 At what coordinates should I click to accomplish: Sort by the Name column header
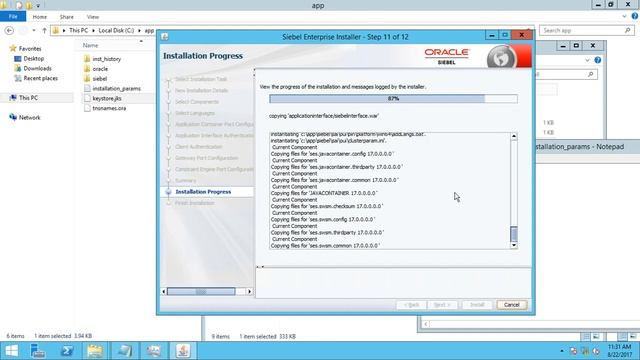point(91,45)
